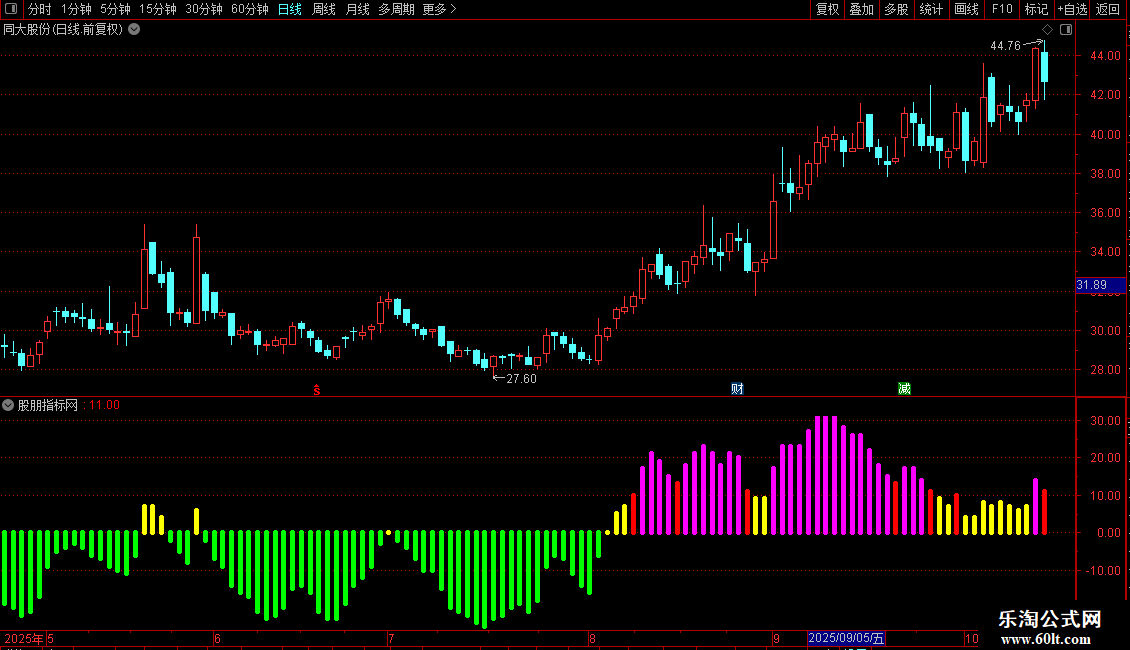Switch to 周线 weekly chart
The width and height of the screenshot is (1130, 650).
point(324,9)
